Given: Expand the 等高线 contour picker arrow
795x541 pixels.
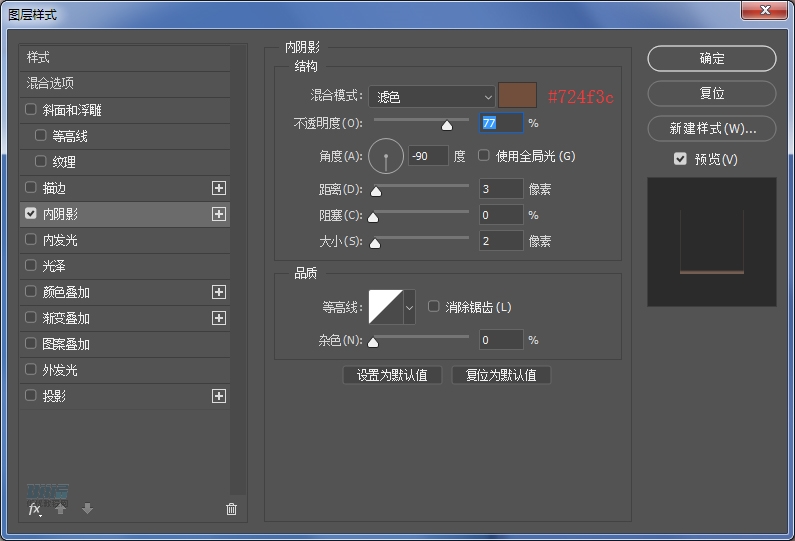Looking at the screenshot, I should (409, 307).
